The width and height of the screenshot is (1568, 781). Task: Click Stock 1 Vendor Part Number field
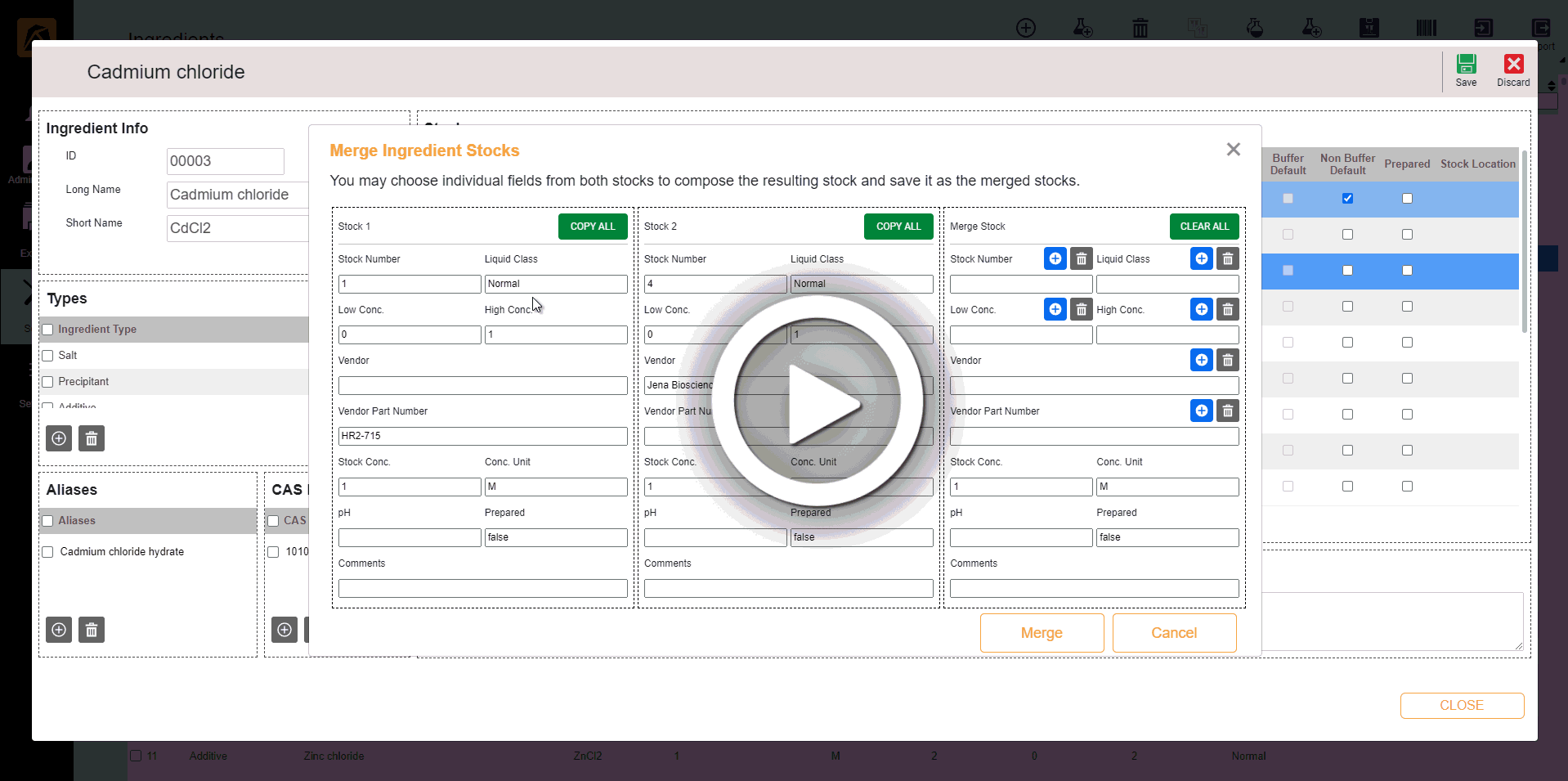tap(482, 436)
